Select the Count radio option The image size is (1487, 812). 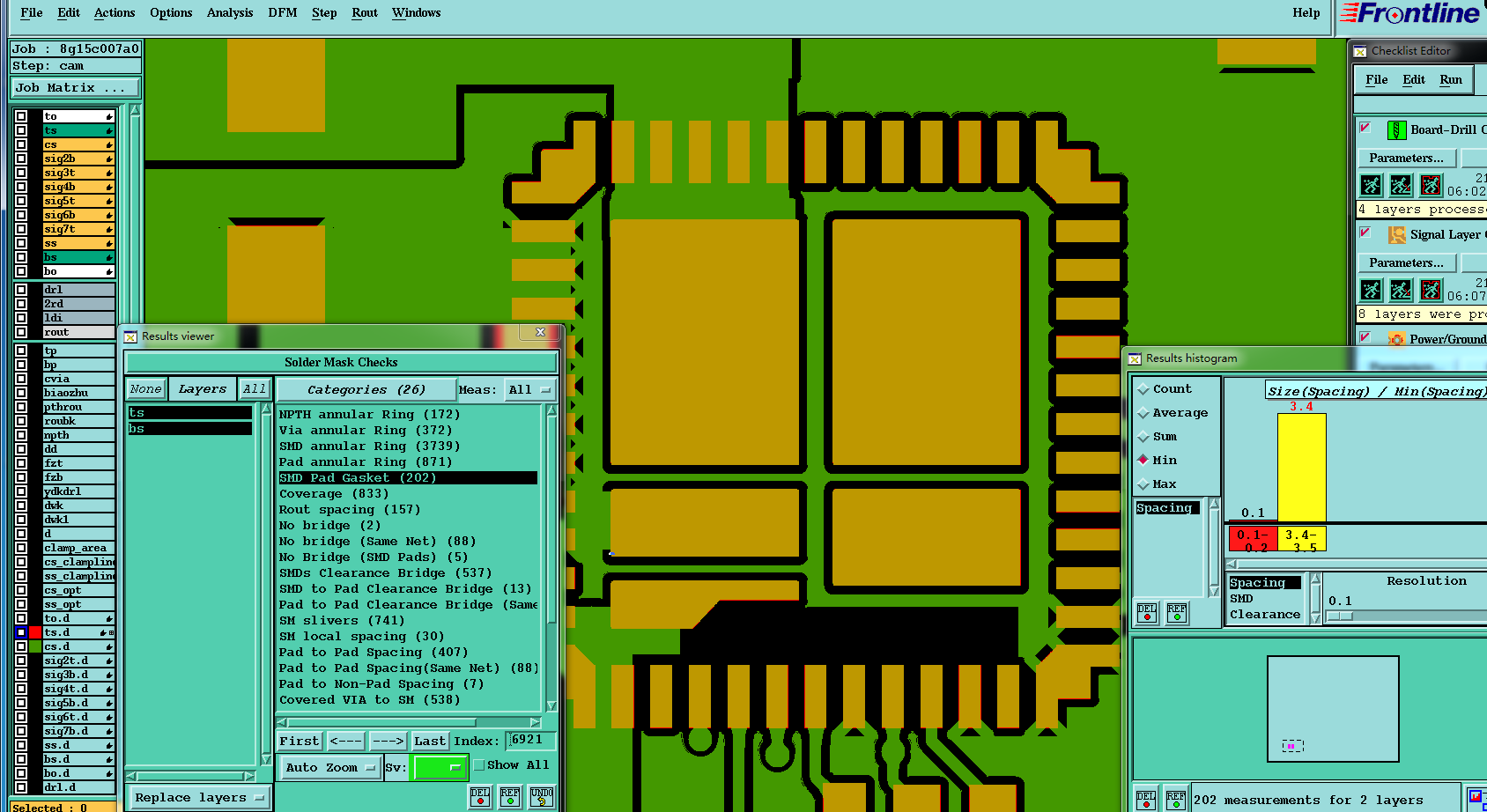[x=1143, y=389]
